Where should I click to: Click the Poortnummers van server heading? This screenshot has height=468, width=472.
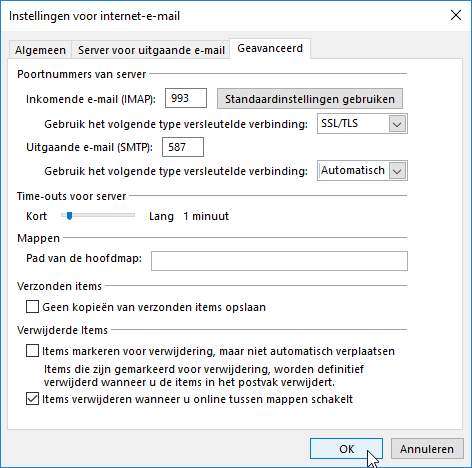82,74
